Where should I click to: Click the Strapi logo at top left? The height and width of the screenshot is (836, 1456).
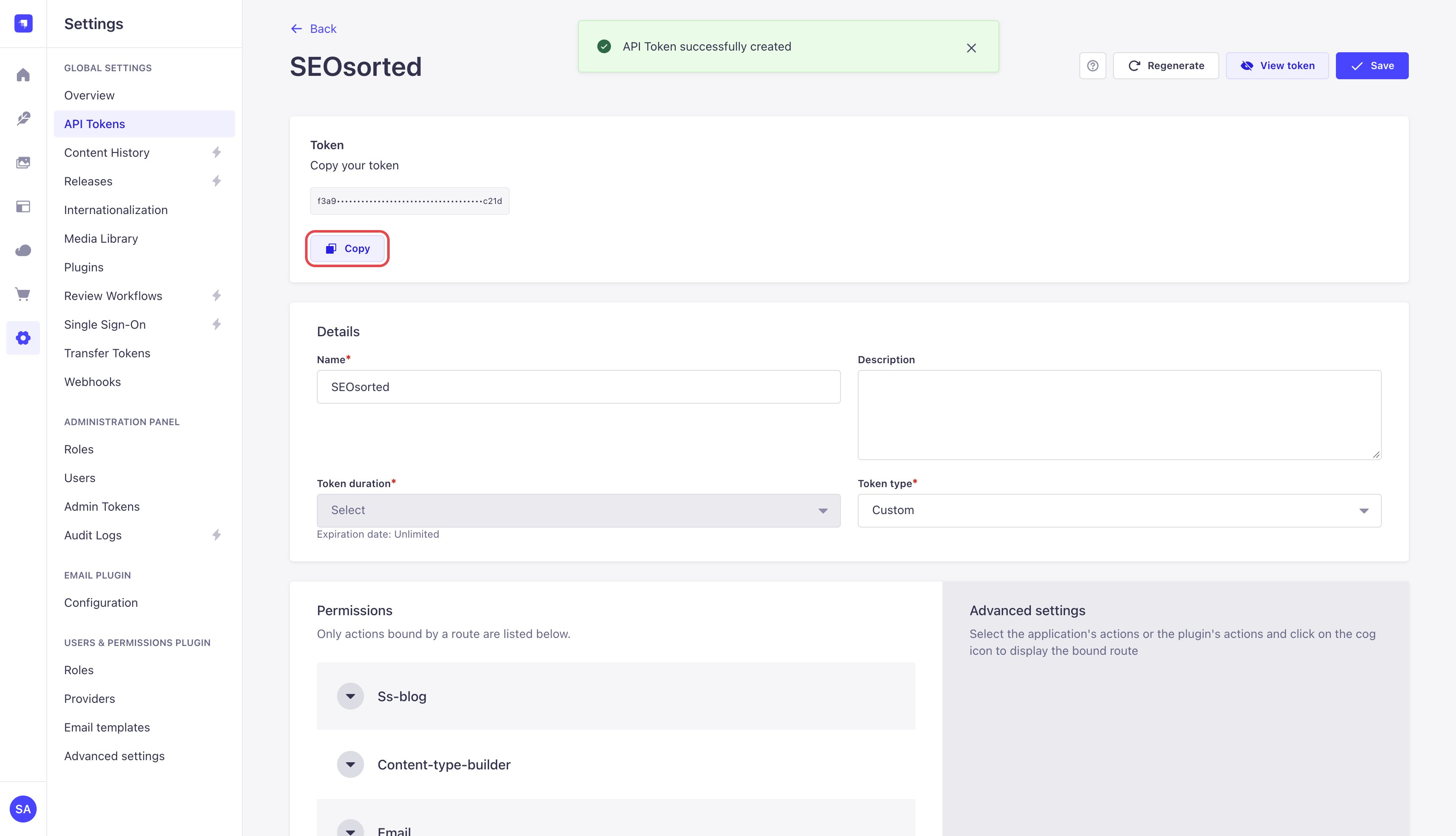pyautogui.click(x=23, y=24)
